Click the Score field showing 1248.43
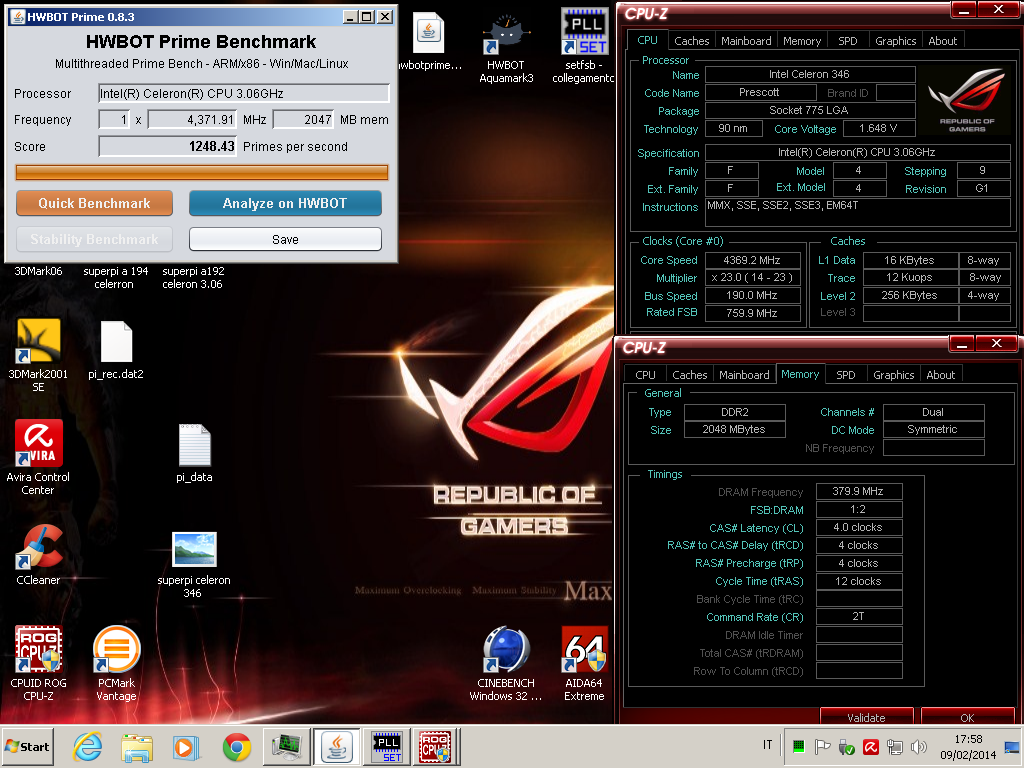This screenshot has width=1024, height=768. tap(167, 146)
